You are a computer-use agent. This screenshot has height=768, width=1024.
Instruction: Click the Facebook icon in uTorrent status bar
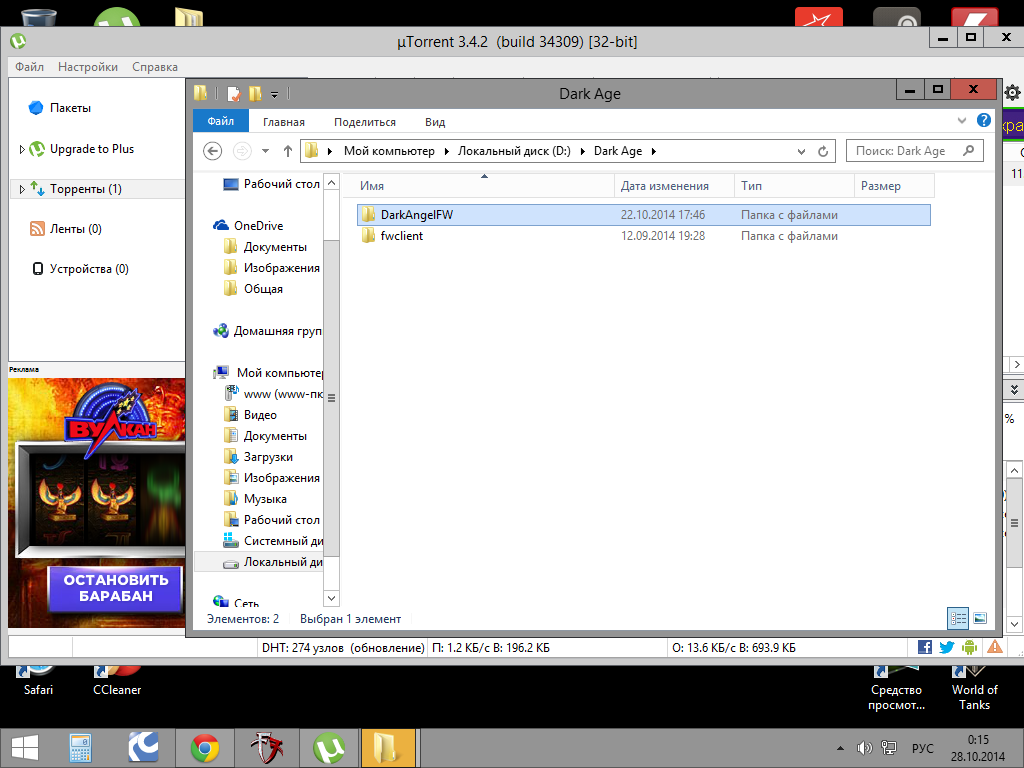(x=925, y=647)
